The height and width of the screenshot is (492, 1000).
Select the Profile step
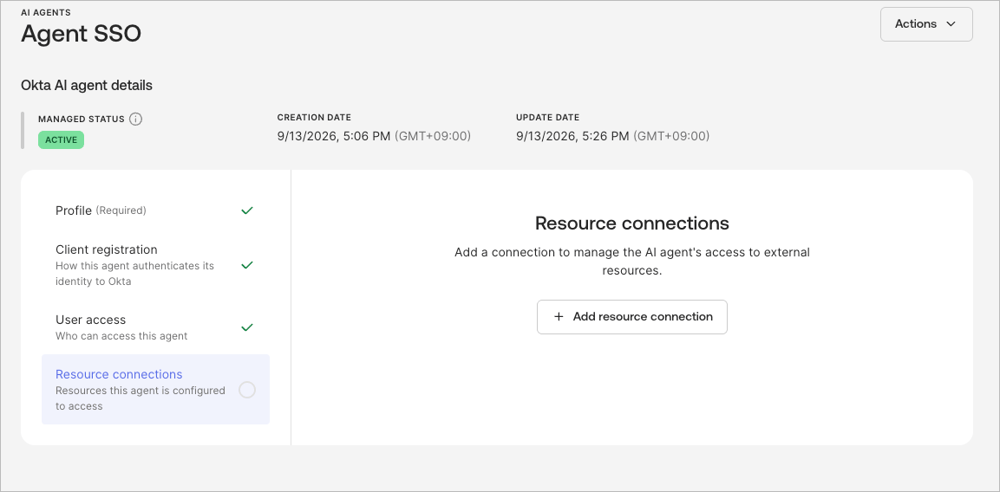[x=156, y=211]
